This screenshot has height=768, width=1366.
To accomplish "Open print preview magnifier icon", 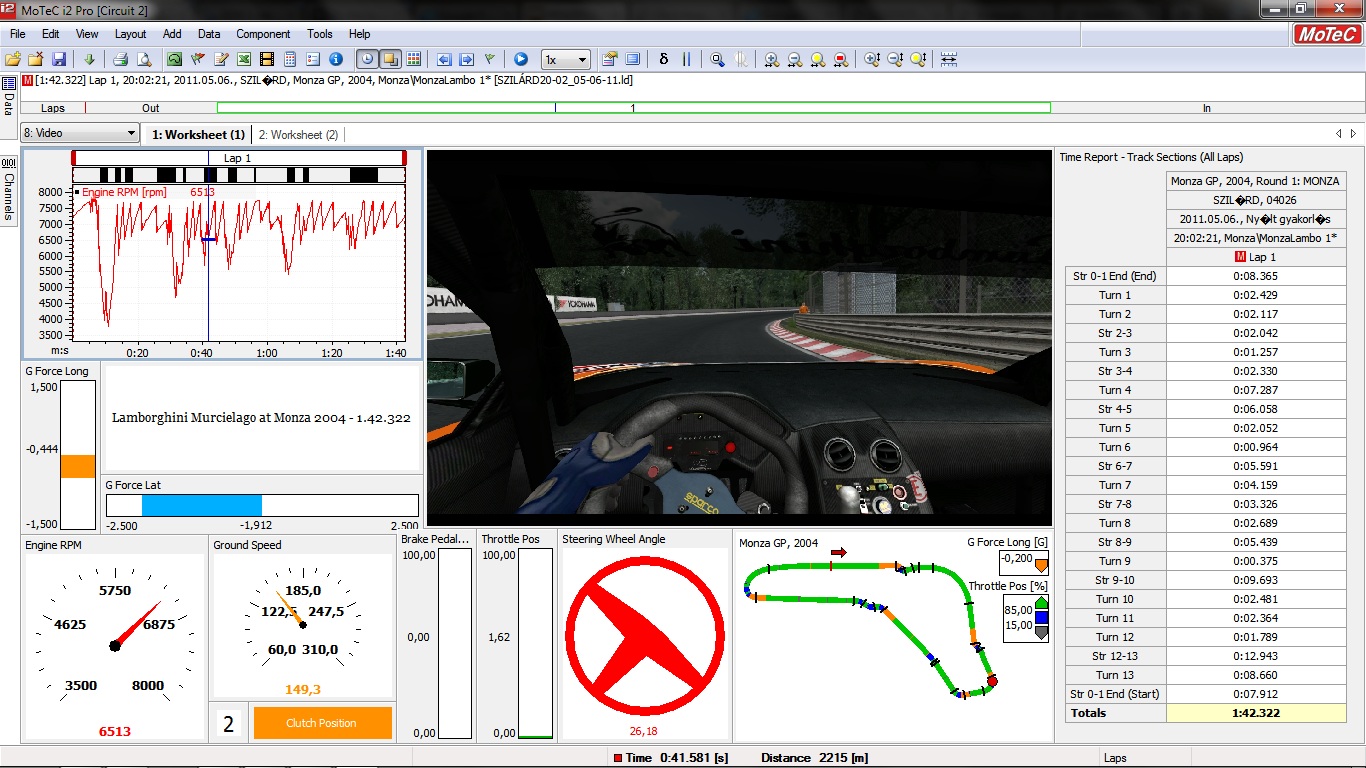I will (x=144, y=59).
